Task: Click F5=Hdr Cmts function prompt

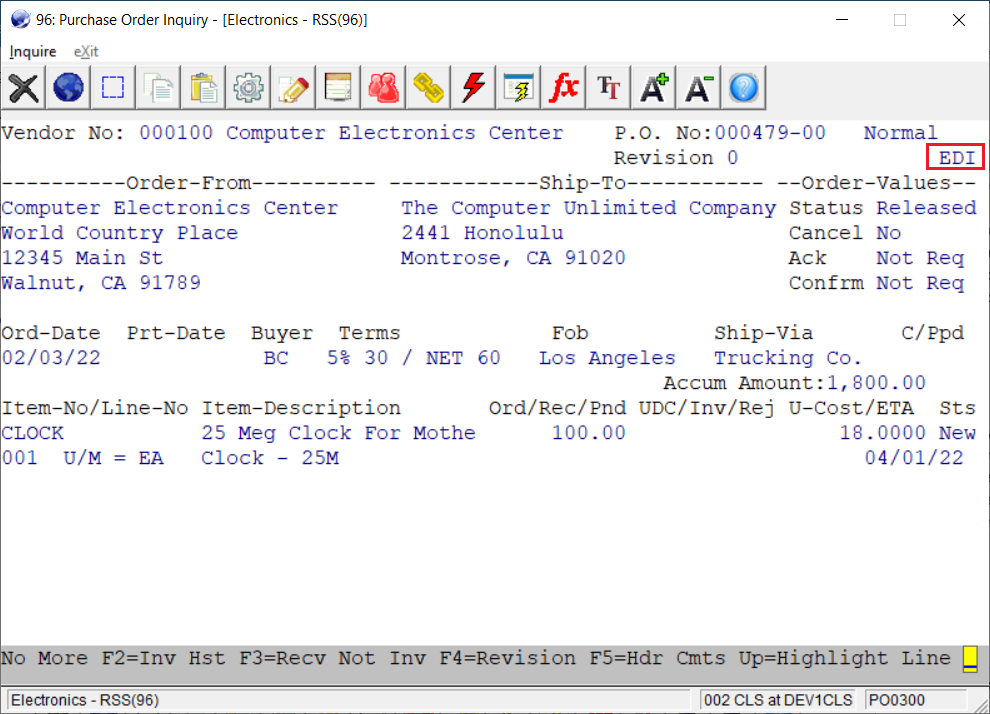Action: (657, 658)
